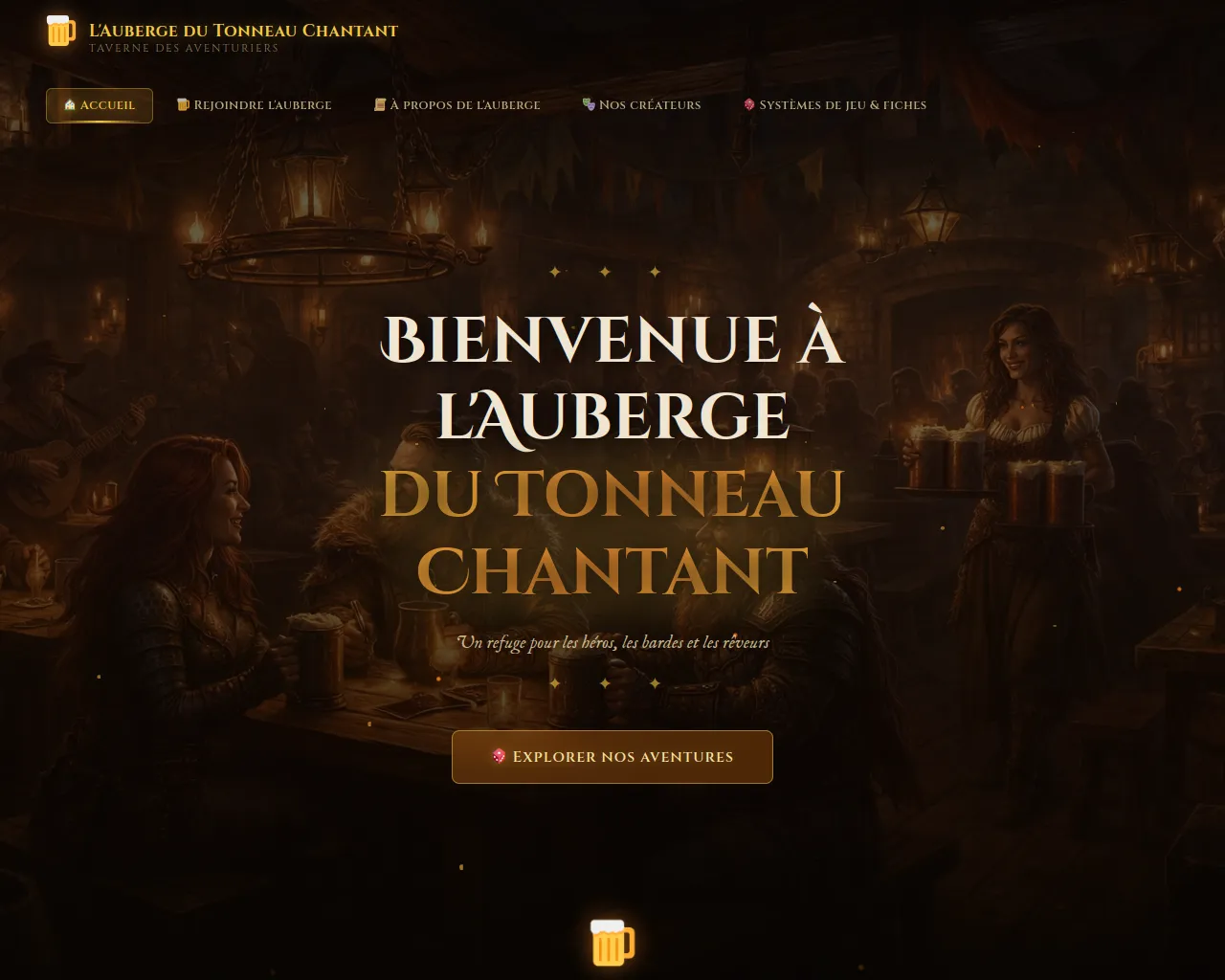Click the glowing beer mug at page bottom
This screenshot has height=980, width=1225.
click(612, 942)
